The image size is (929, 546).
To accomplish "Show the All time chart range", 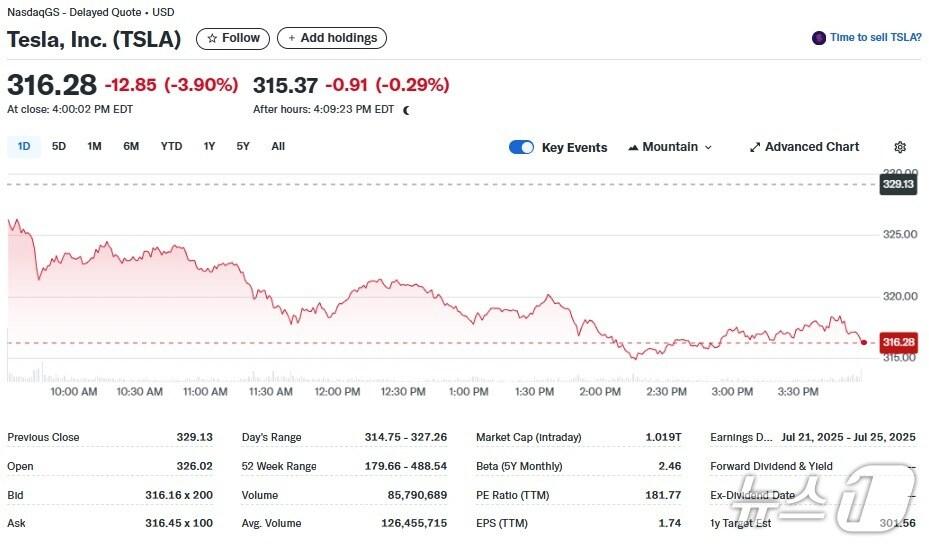I will 278,146.
